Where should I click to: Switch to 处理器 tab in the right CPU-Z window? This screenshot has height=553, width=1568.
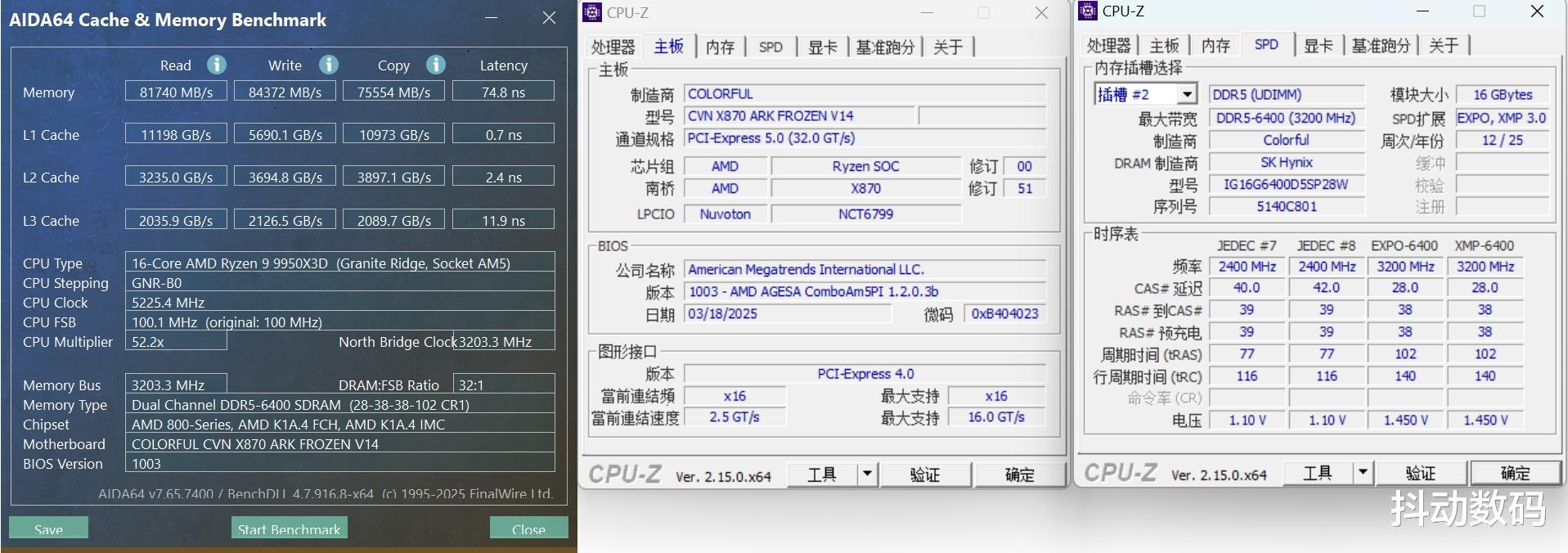coord(1109,45)
